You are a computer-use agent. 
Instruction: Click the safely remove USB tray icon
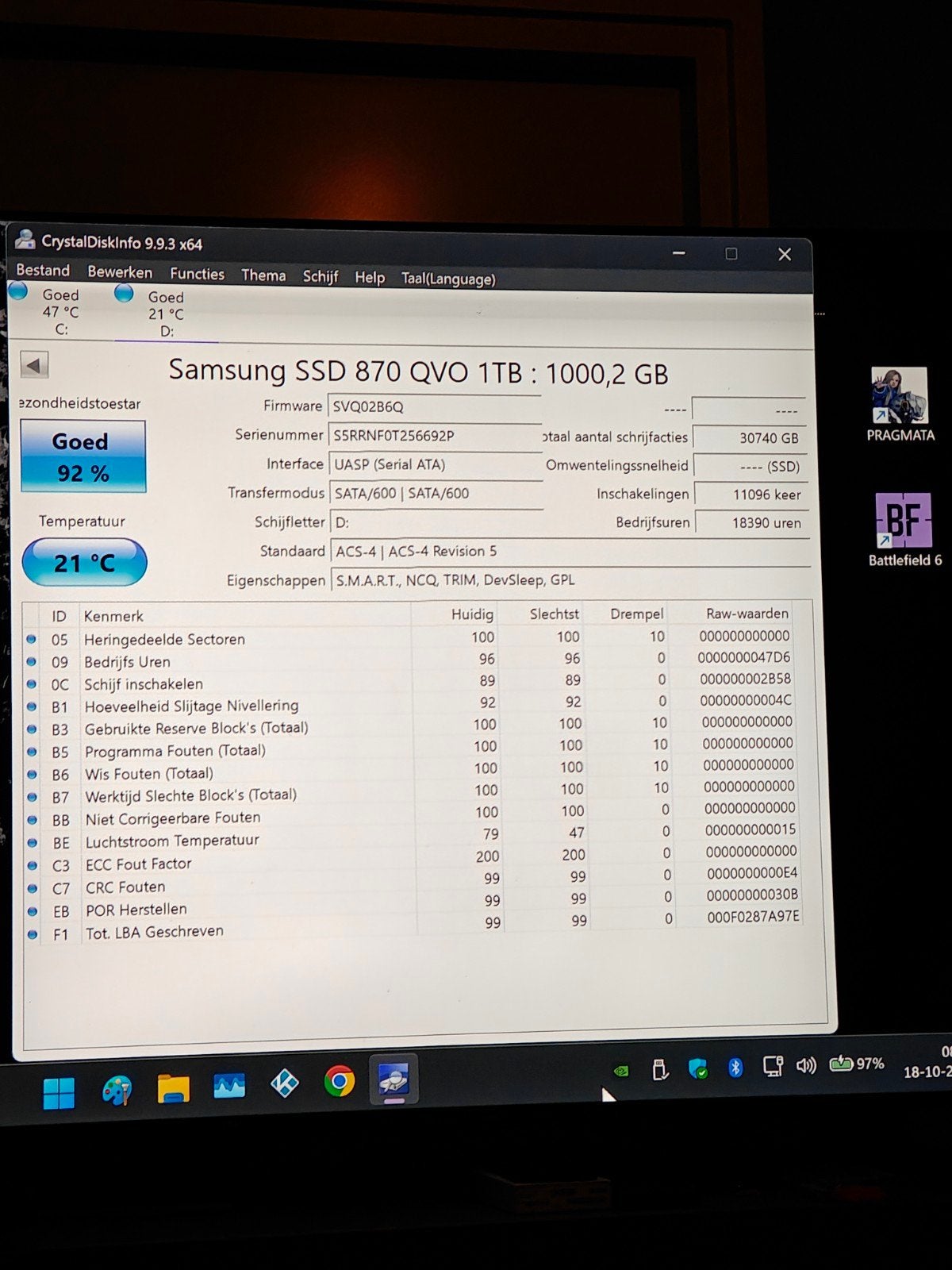coord(659,1069)
